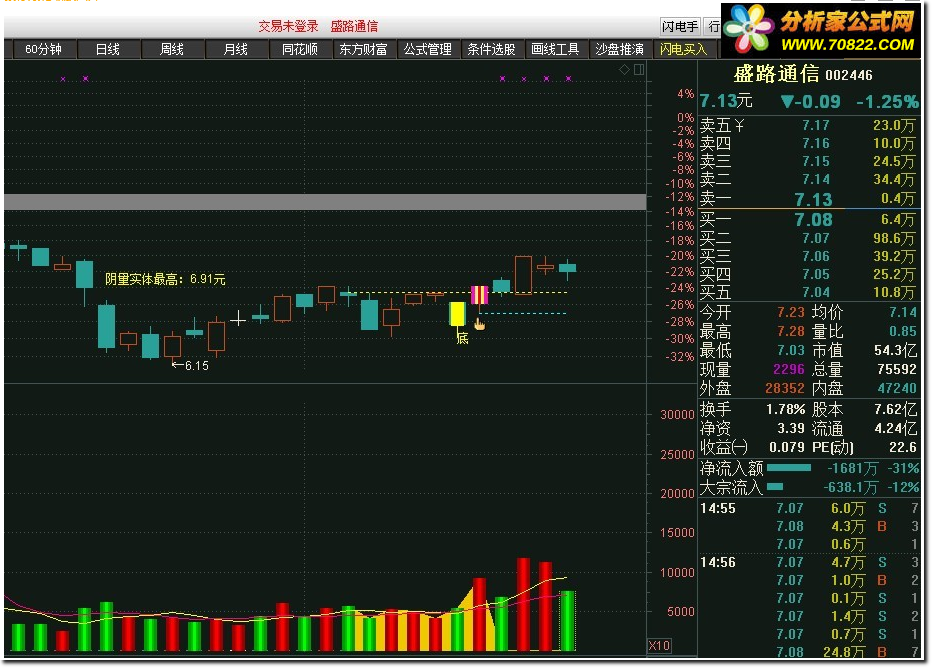Screen dimensions: 933x668
Task: Click the yellow-magenta striped signal candle
Action: [480, 295]
